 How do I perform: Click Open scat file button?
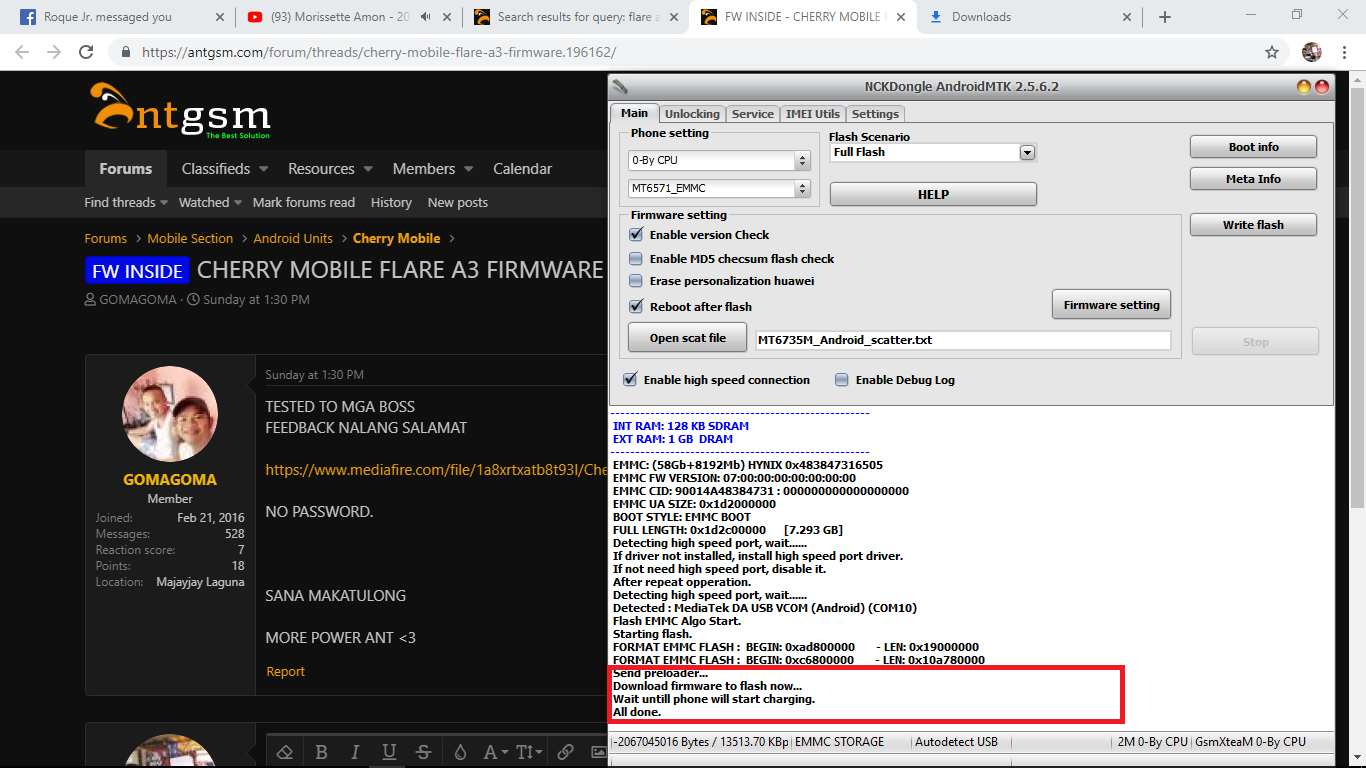coord(687,338)
